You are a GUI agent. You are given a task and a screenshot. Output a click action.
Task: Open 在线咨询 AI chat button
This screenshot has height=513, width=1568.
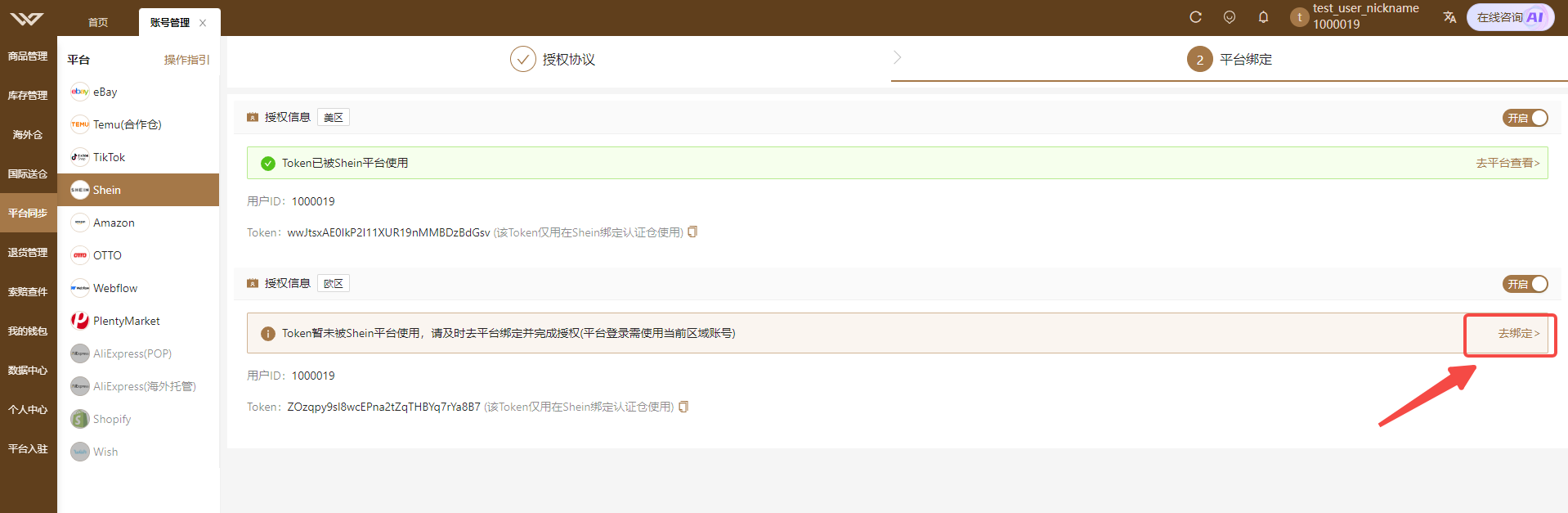(x=1510, y=17)
